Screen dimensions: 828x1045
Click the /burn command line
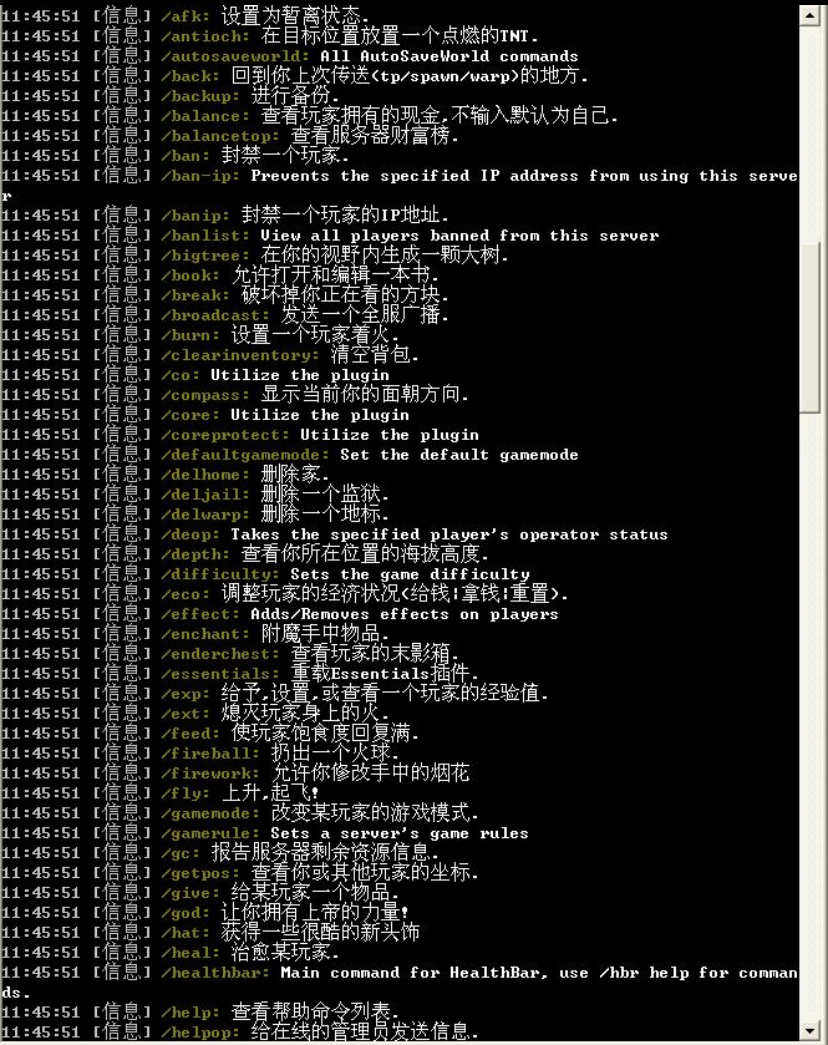coord(200,335)
